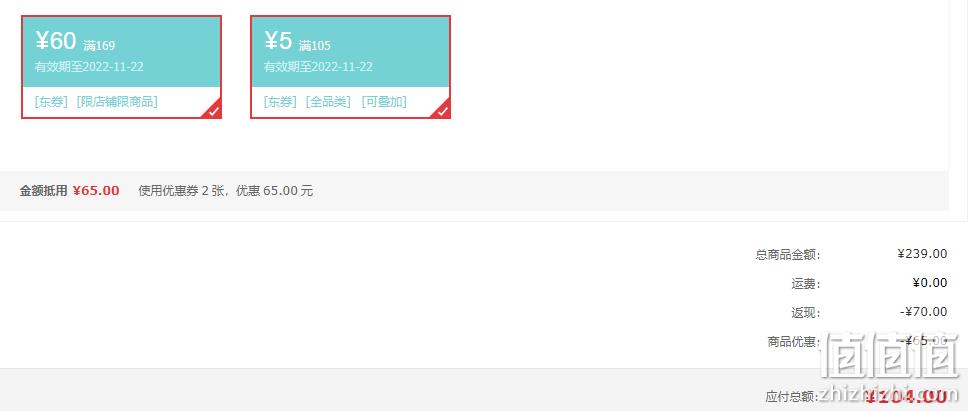The image size is (968, 411).
Task: Click the 运费 ¥0.00 value
Action: click(930, 283)
